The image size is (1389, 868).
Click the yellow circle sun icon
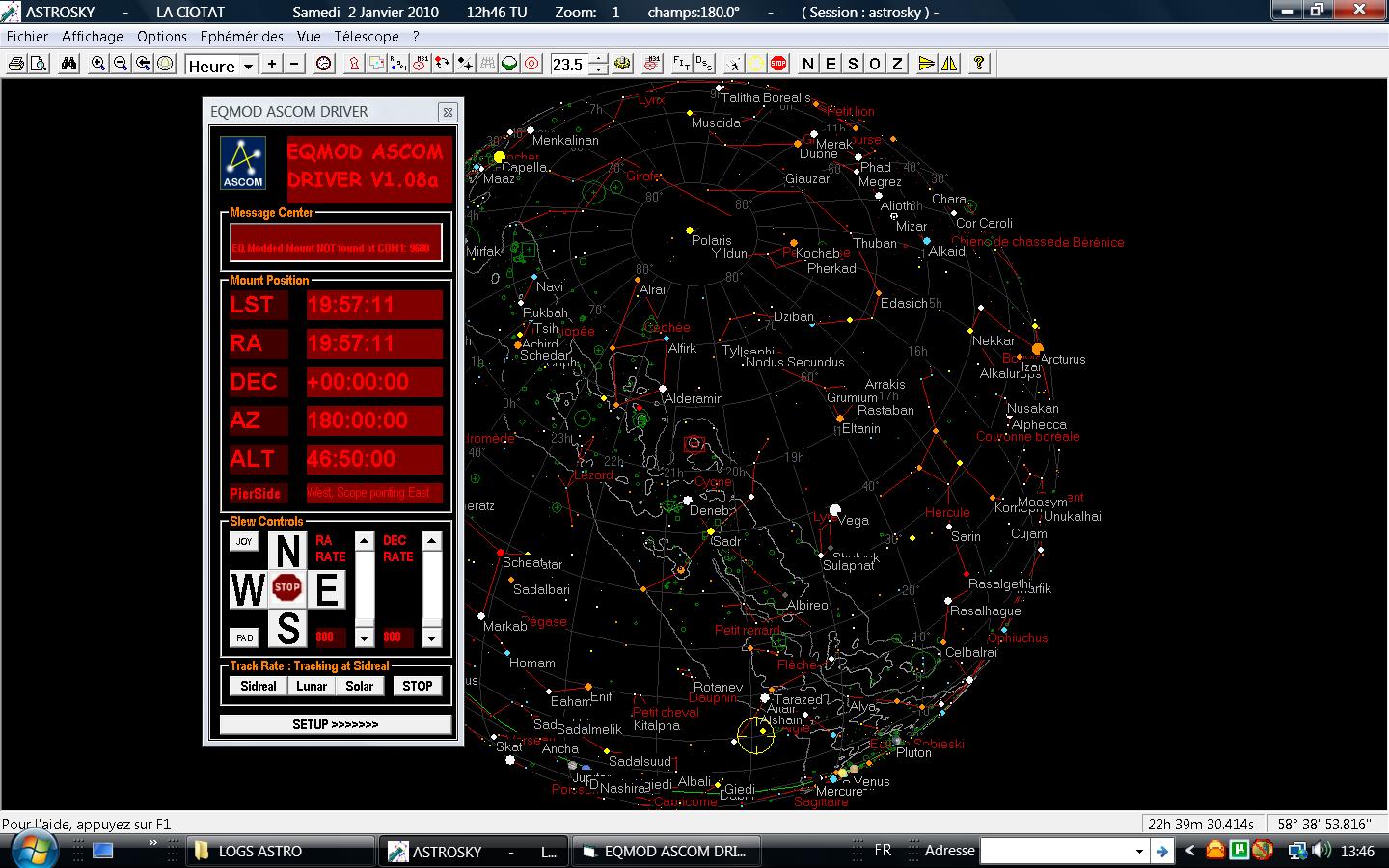click(x=756, y=64)
